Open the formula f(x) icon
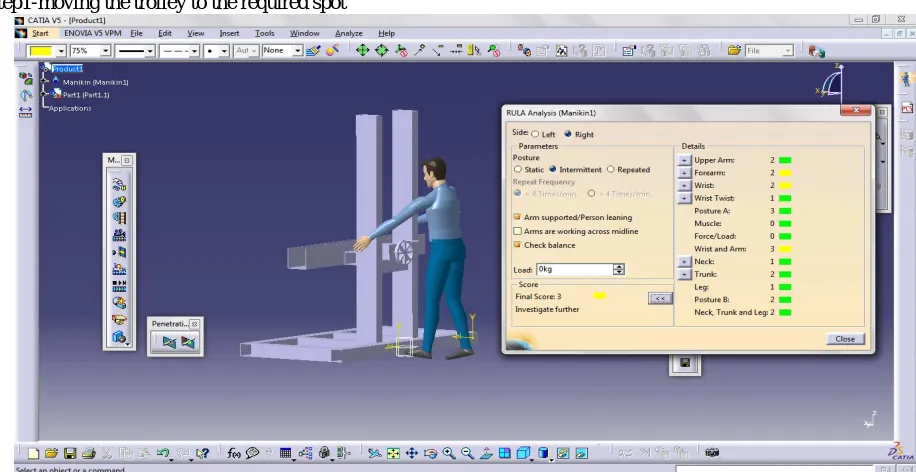The image size is (916, 472). (234, 453)
